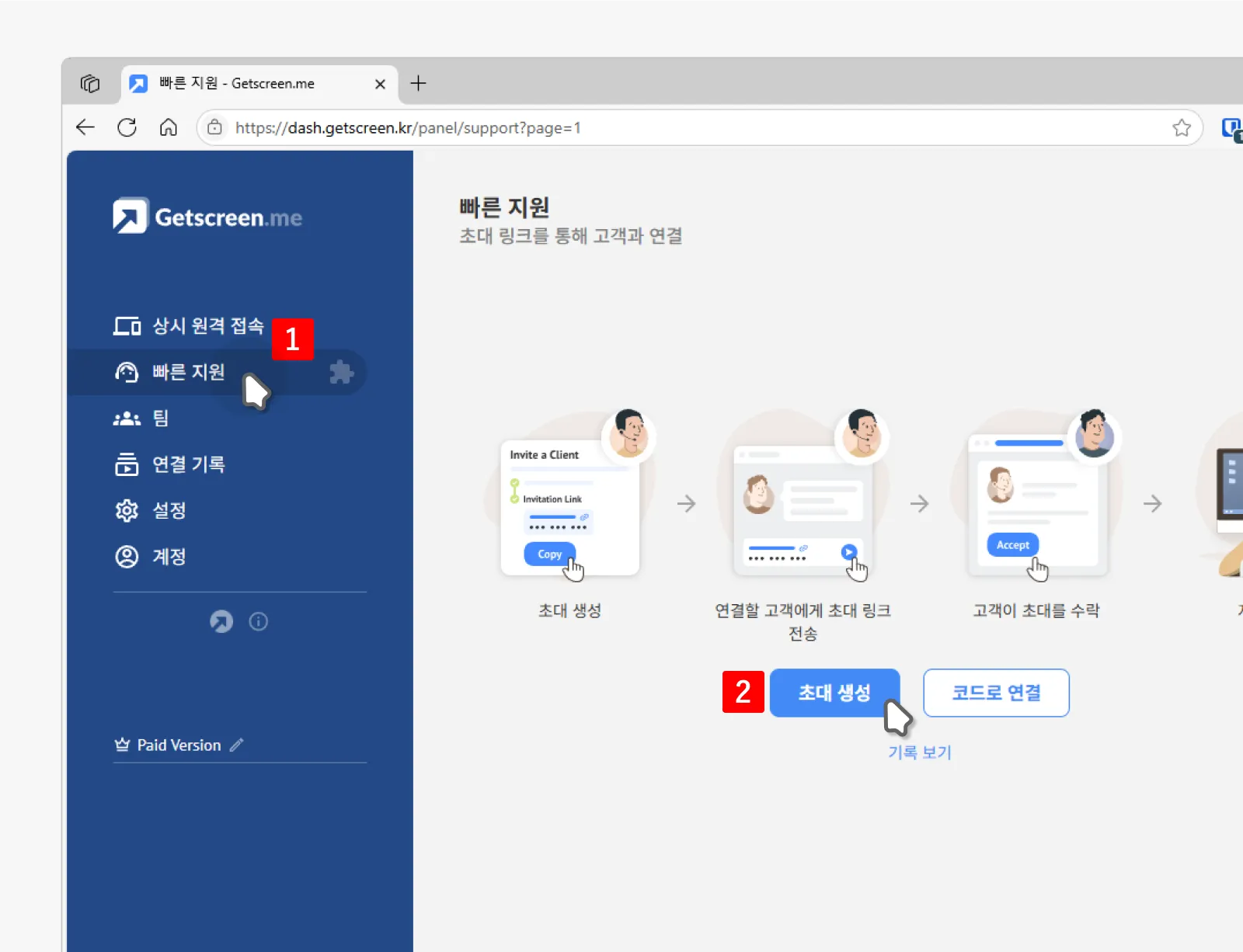Open the 기록 보기 link
The width and height of the screenshot is (1243, 952).
pyautogui.click(x=919, y=752)
